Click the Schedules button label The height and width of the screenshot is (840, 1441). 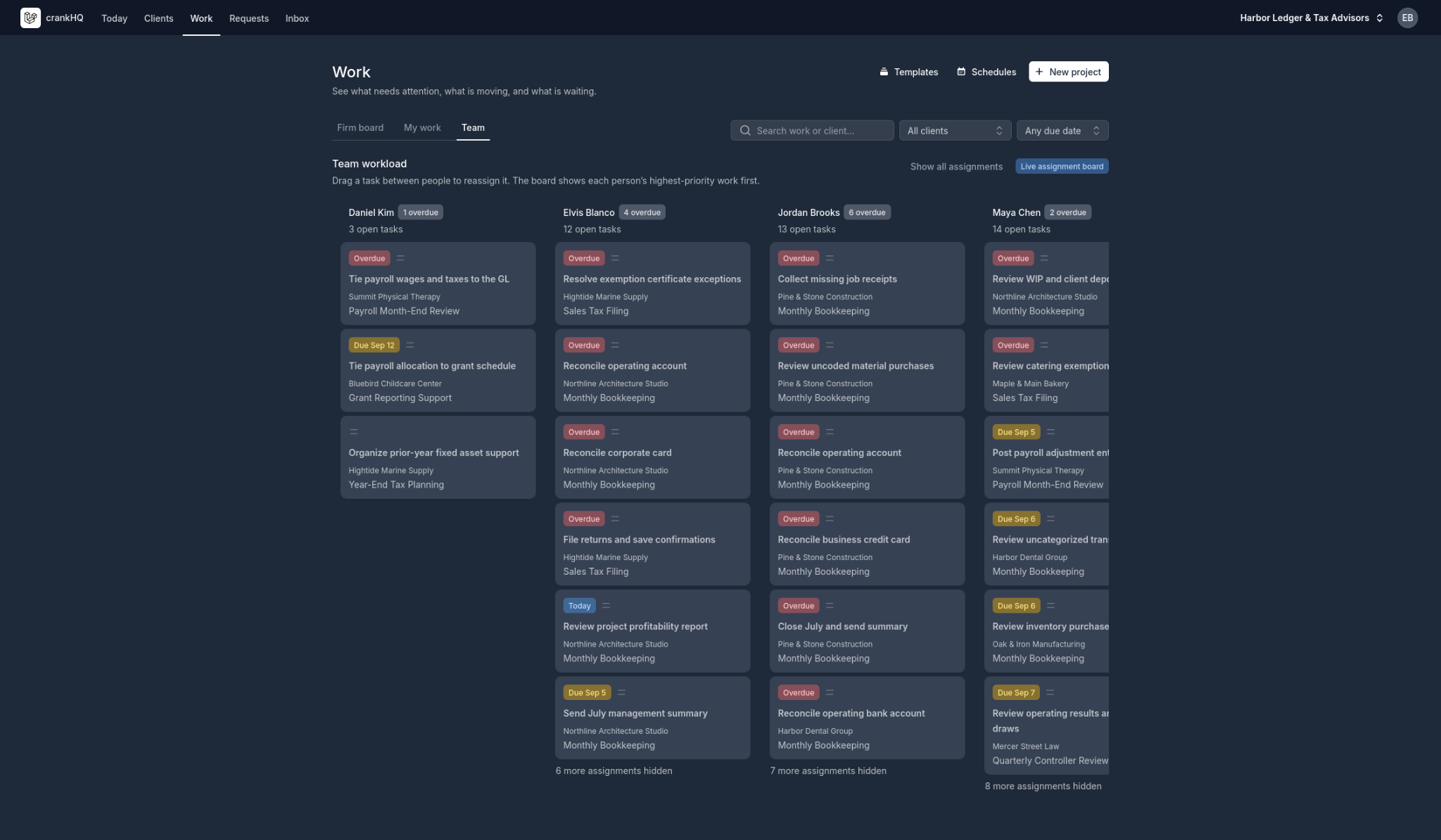(994, 72)
